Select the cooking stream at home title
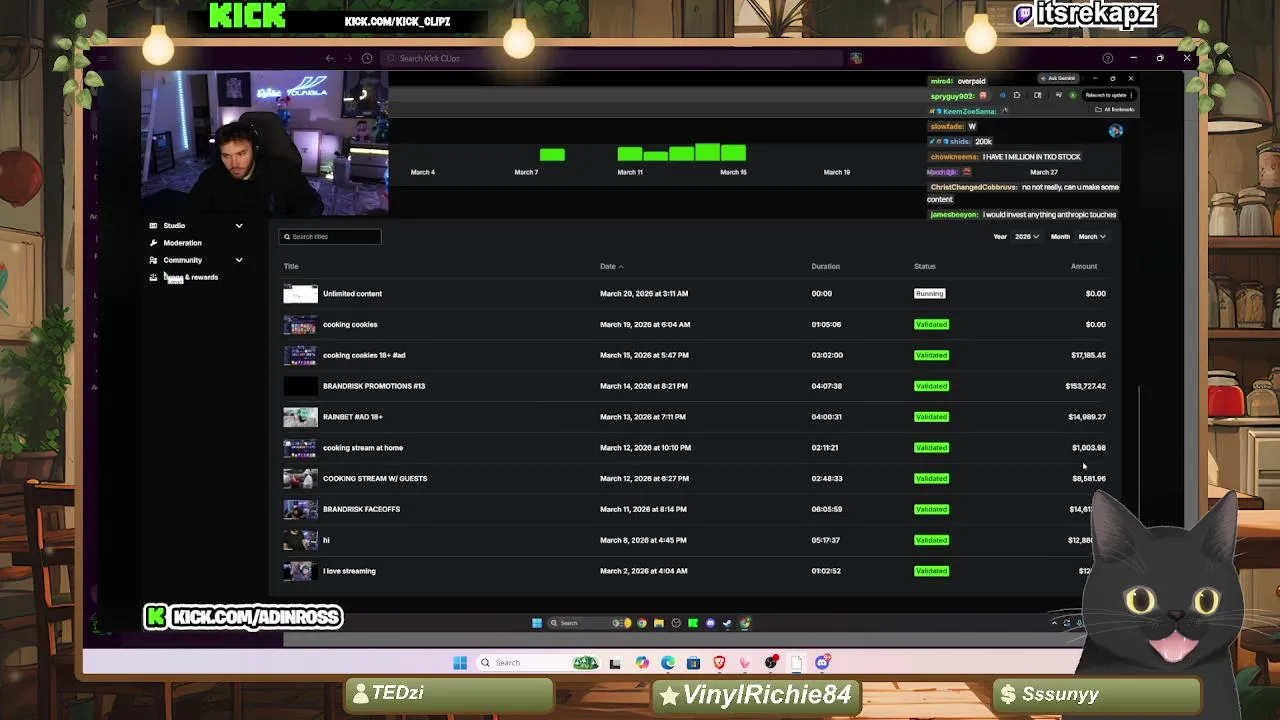This screenshot has width=1280, height=720. coord(363,448)
